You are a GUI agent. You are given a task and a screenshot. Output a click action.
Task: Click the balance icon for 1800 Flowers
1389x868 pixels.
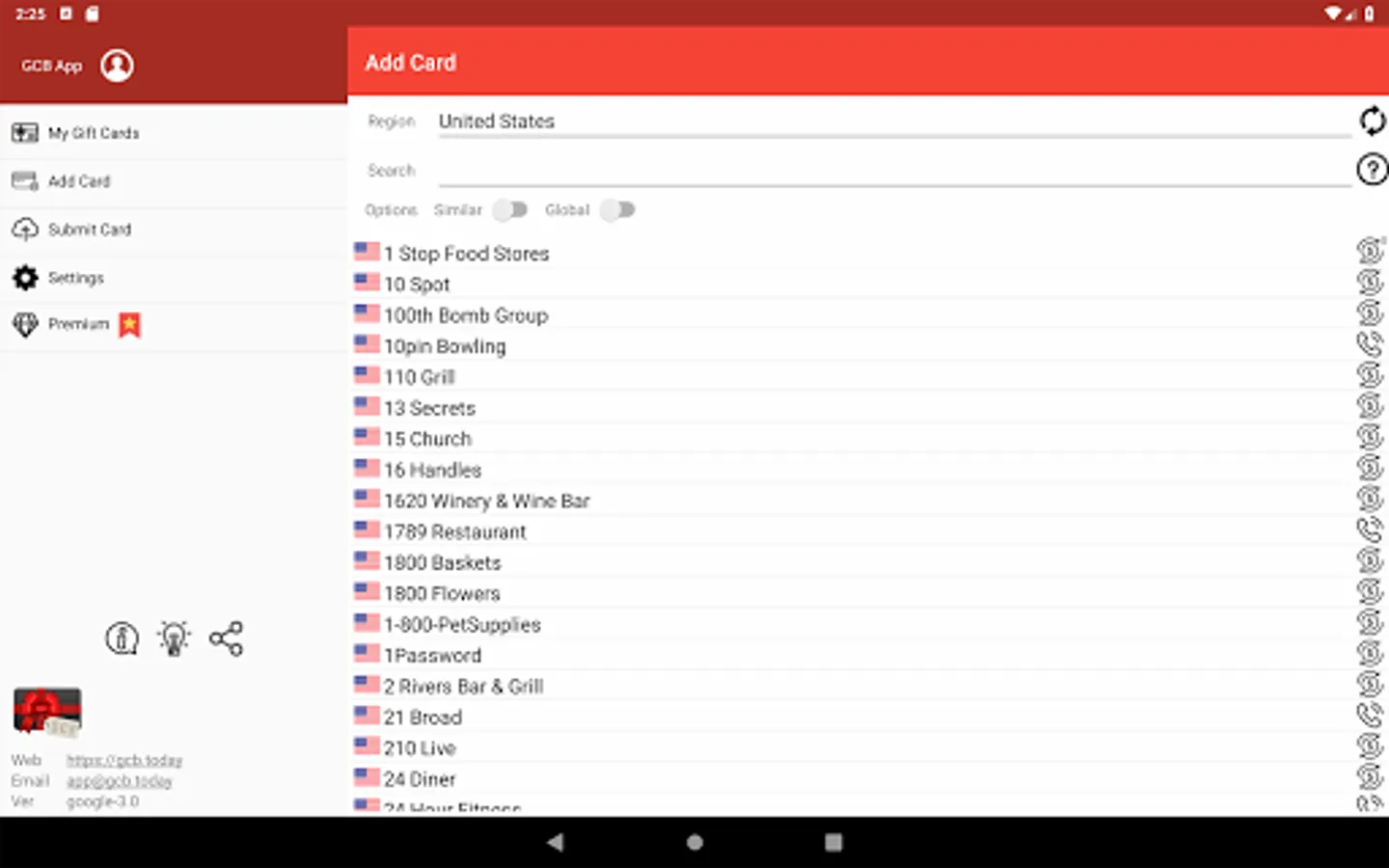(1370, 590)
